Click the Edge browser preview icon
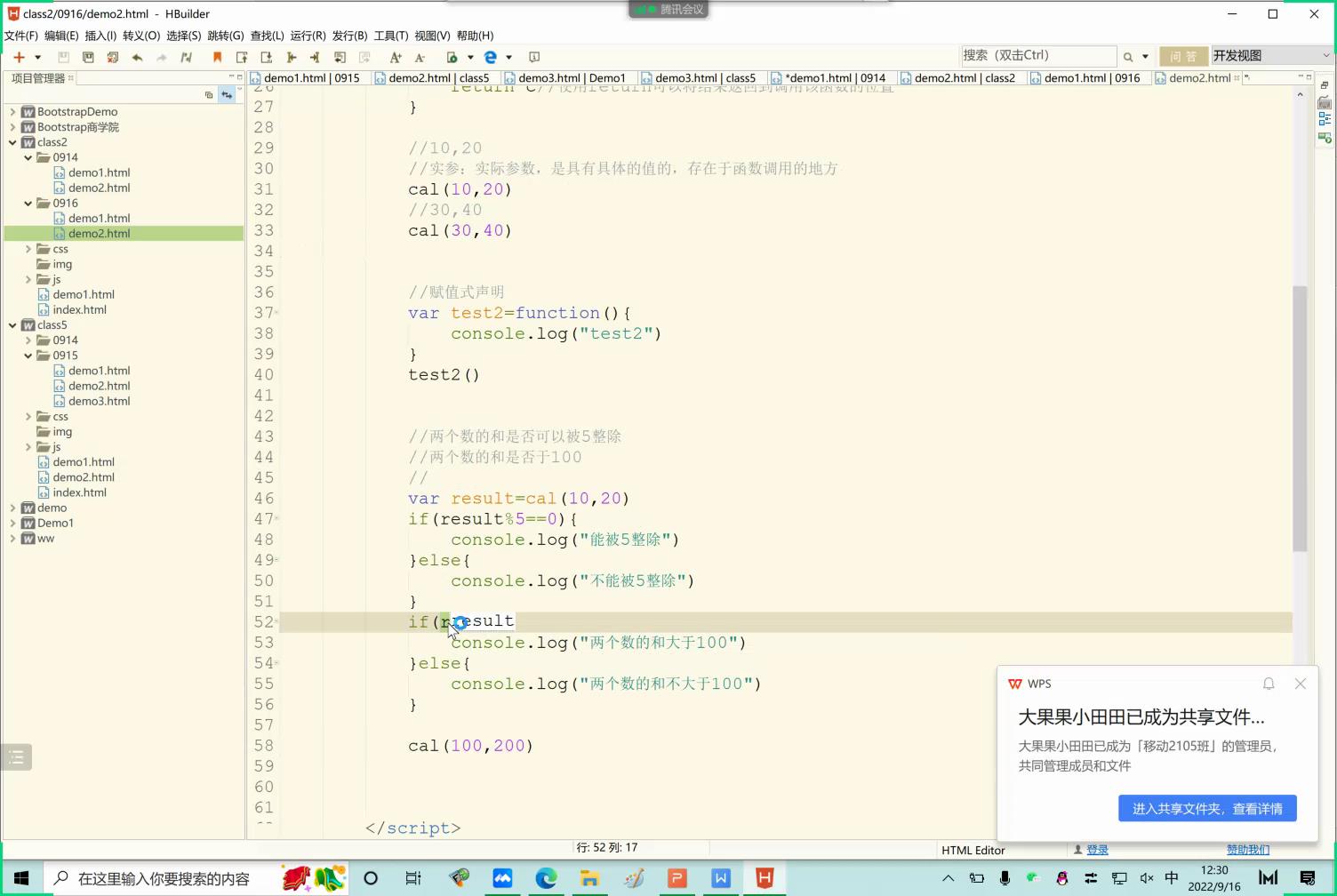 click(x=491, y=57)
